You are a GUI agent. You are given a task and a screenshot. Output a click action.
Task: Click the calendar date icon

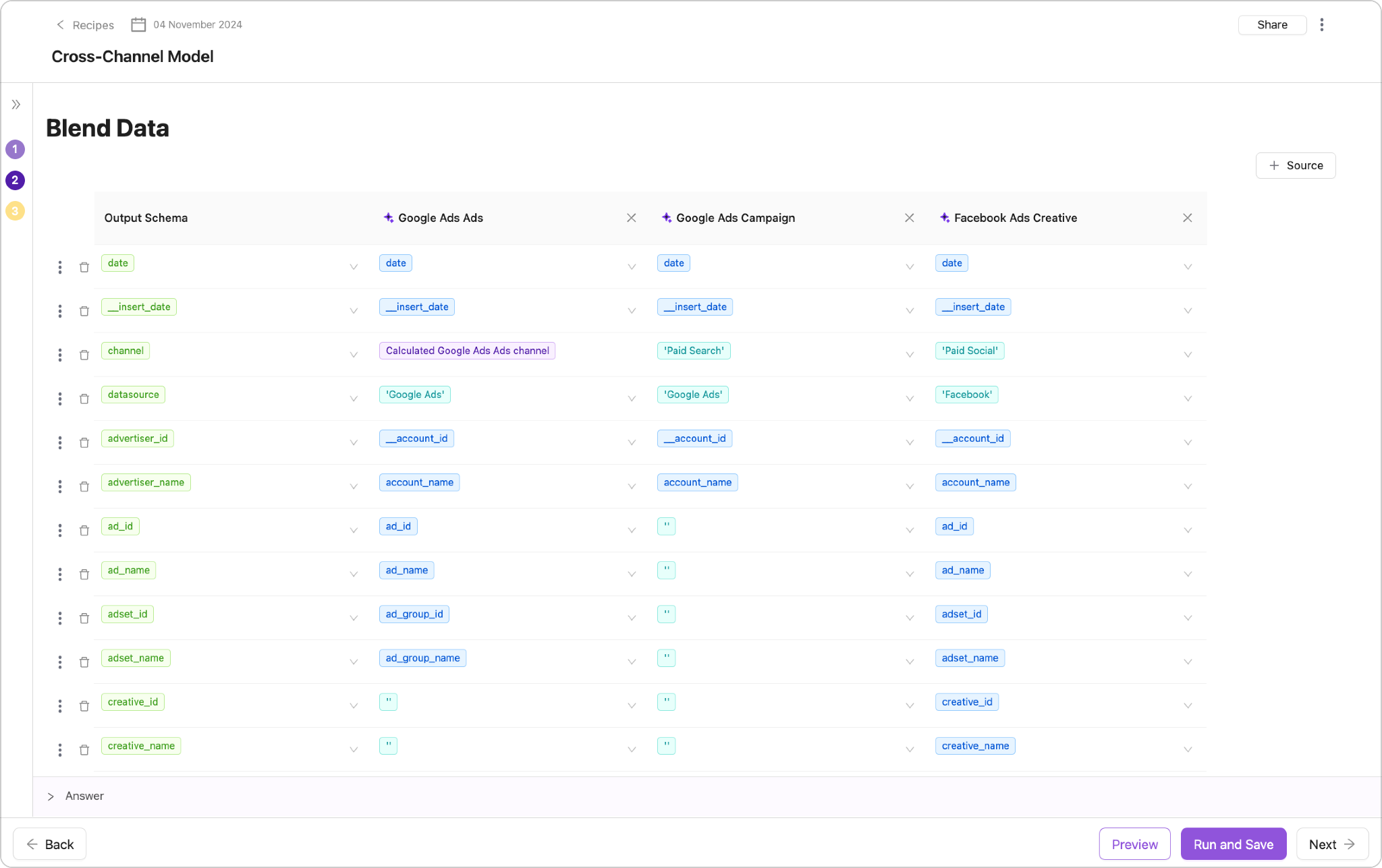click(138, 25)
